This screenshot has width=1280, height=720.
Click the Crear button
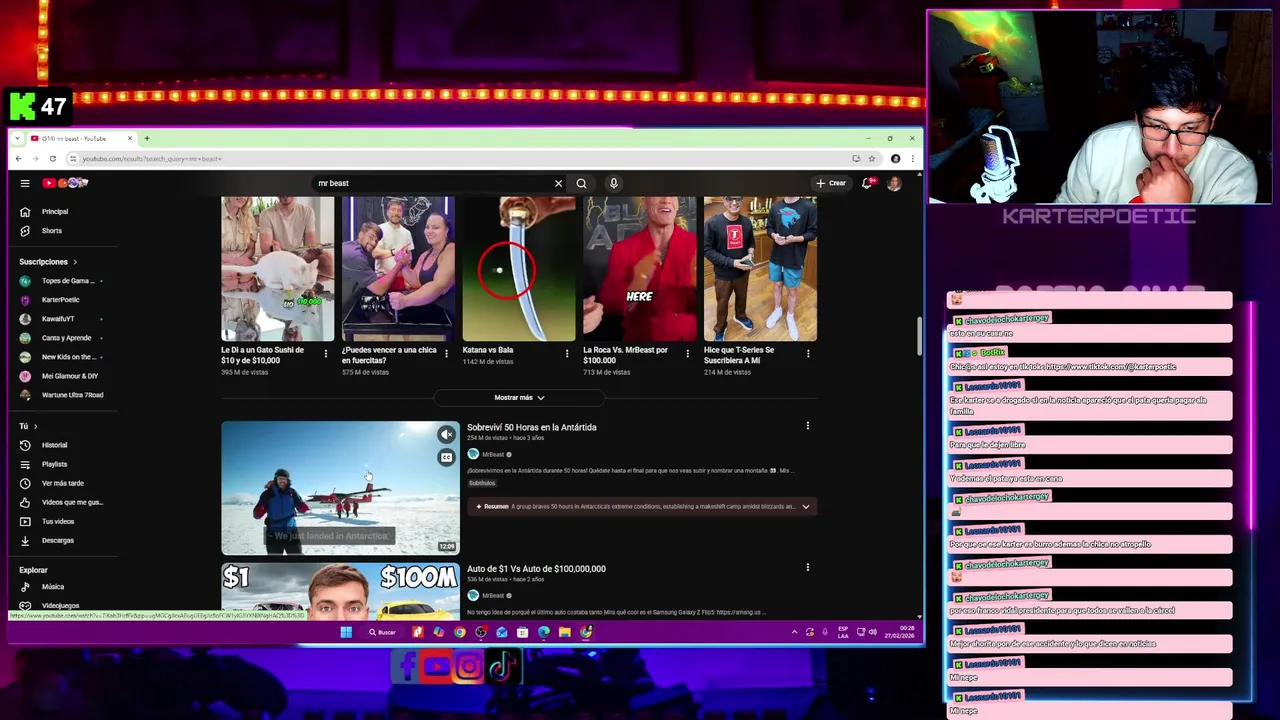[x=832, y=183]
